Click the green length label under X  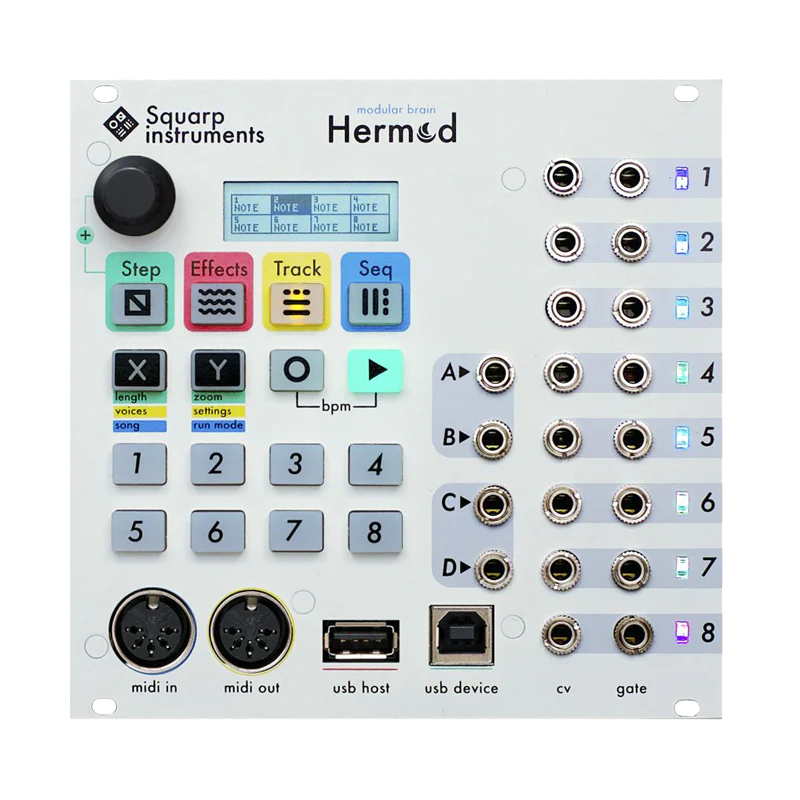[x=139, y=397]
